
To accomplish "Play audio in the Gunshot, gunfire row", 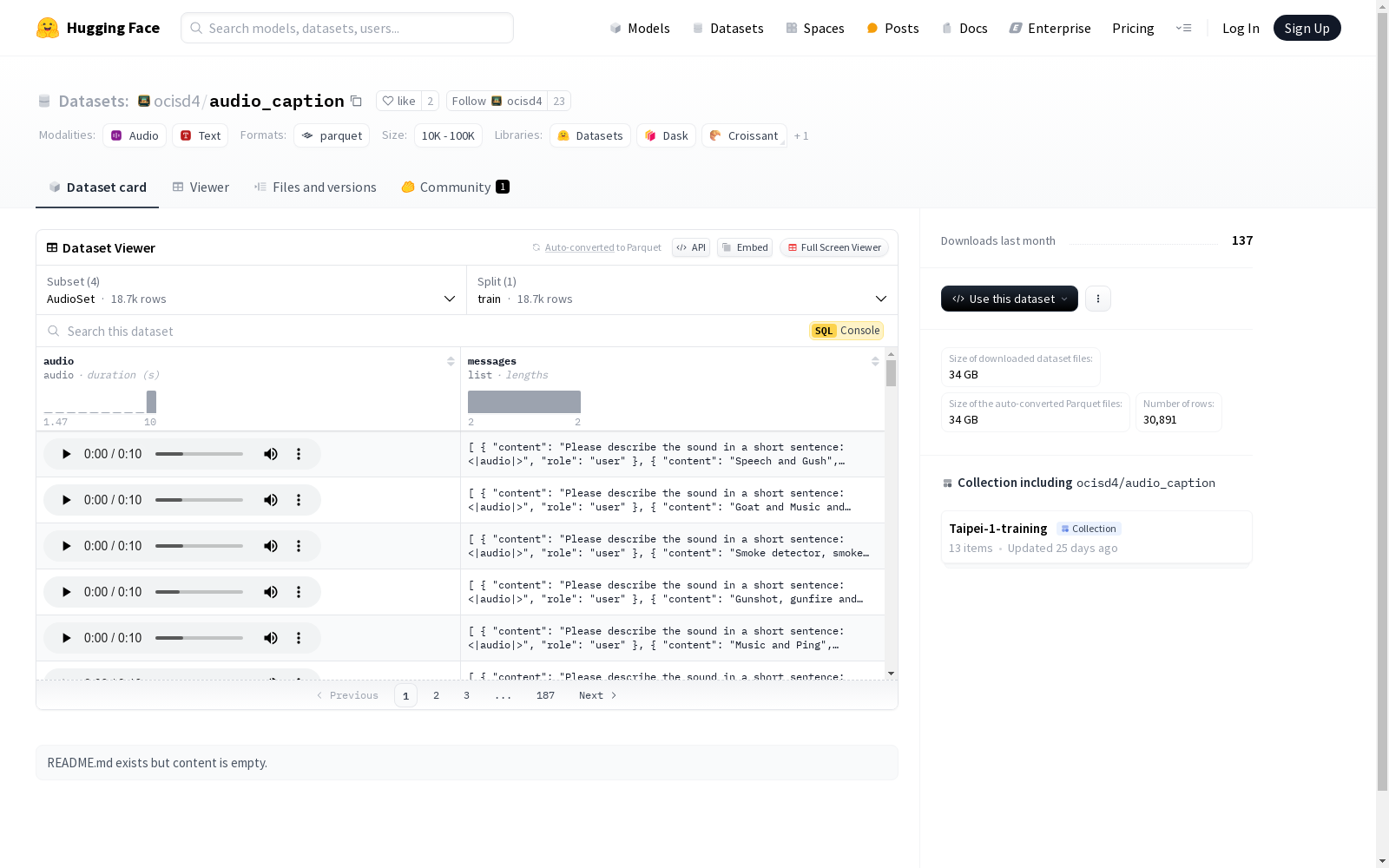I will [66, 592].
